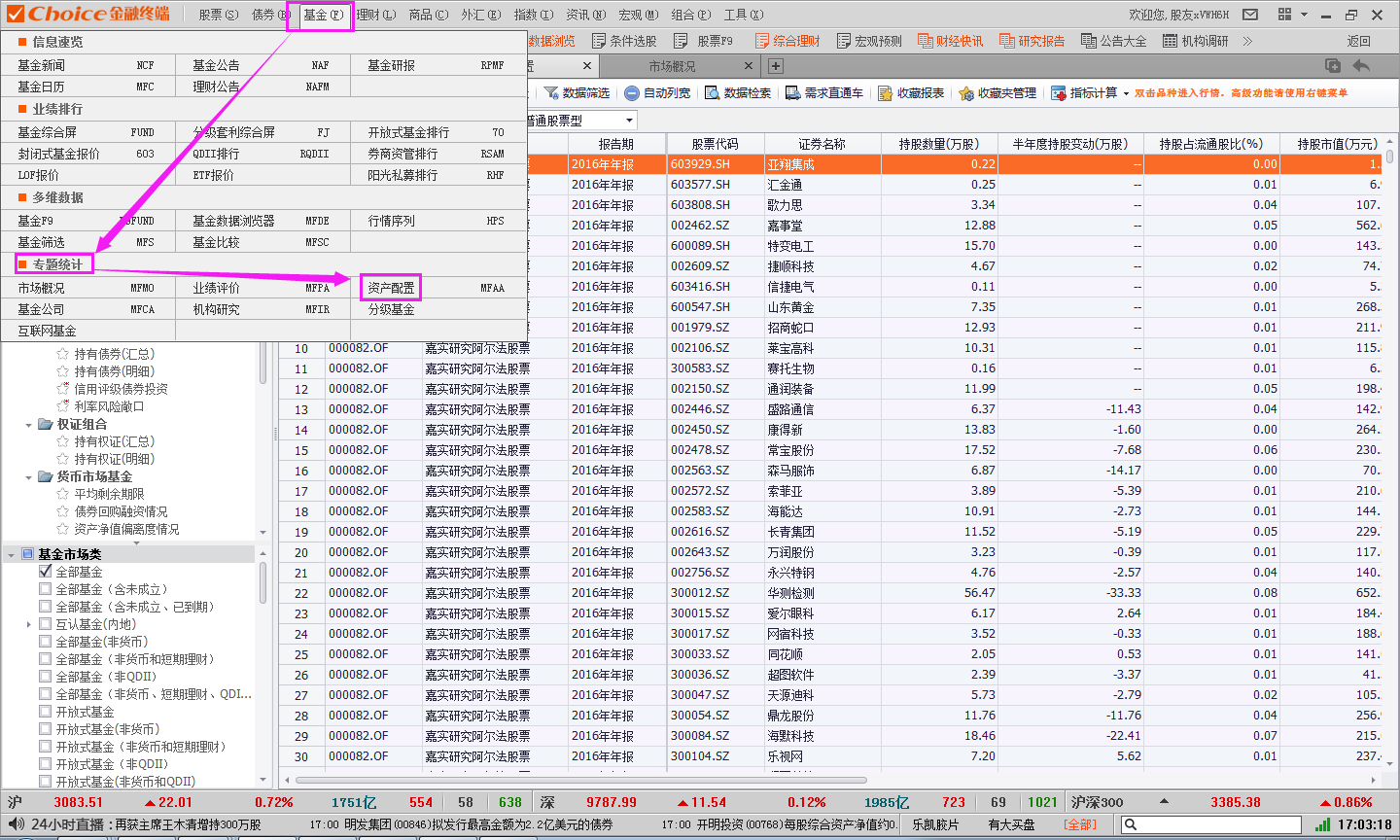Open 综合理财 in the toolbar

click(x=786, y=41)
